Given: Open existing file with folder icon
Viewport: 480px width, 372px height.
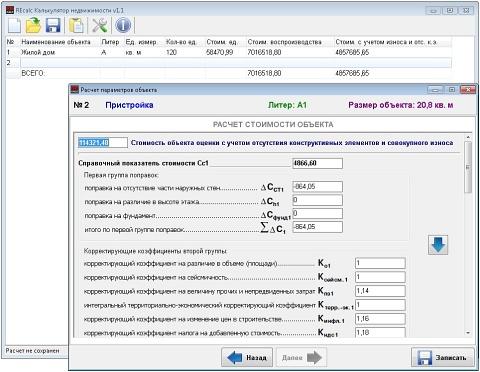Looking at the screenshot, I should 33,26.
